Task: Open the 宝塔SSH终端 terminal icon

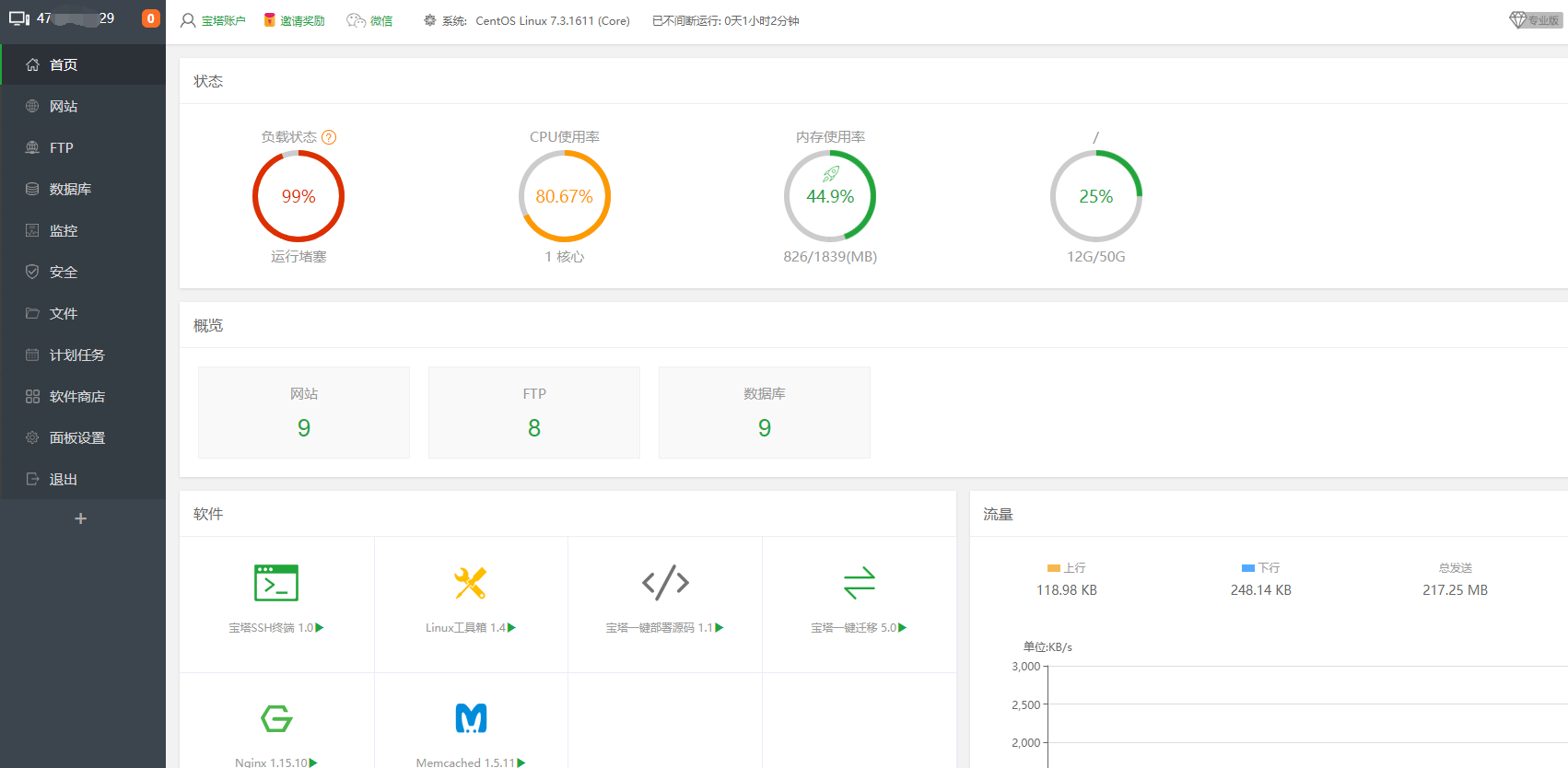Action: (x=276, y=583)
